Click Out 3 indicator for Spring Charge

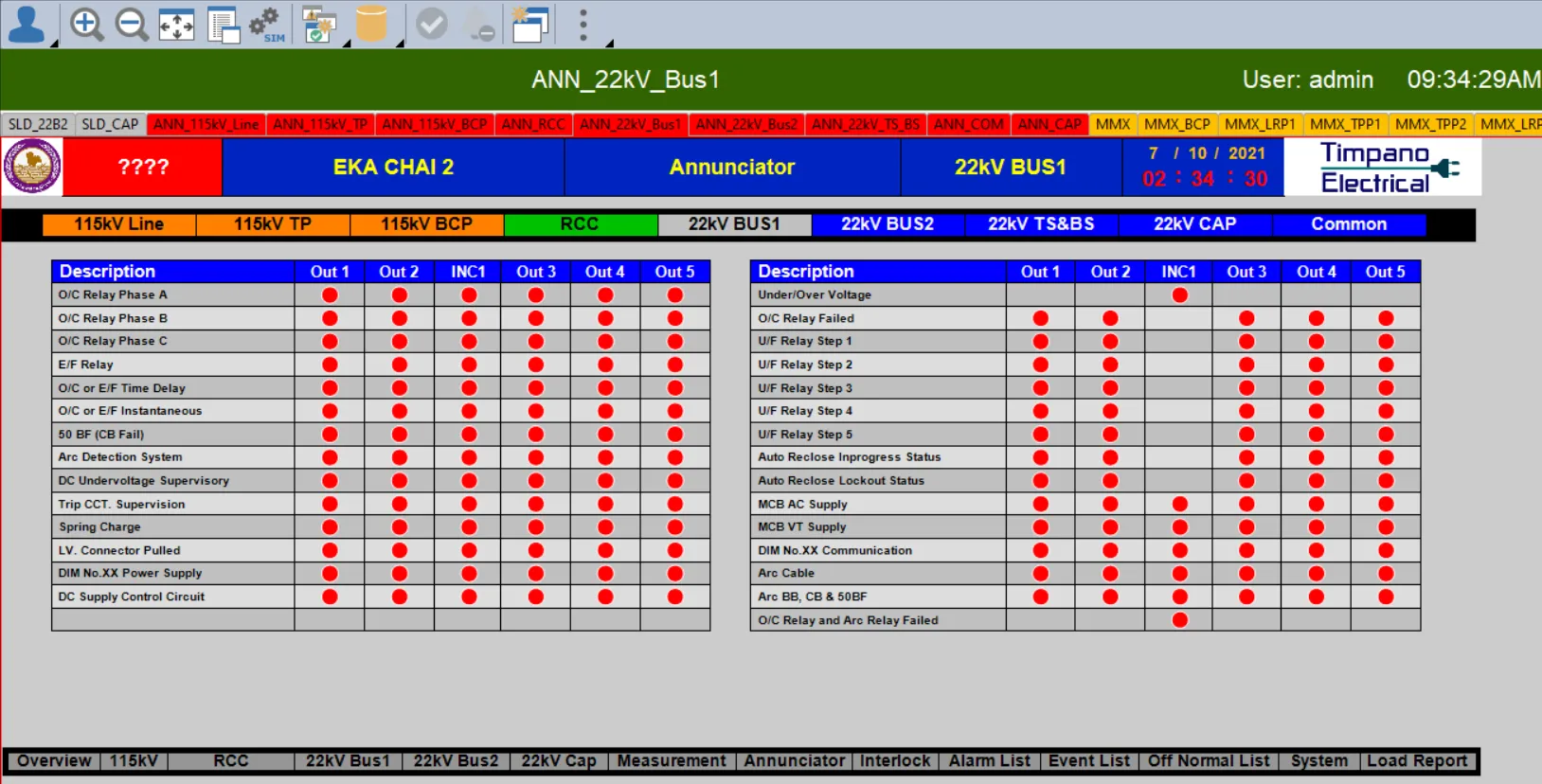click(536, 527)
